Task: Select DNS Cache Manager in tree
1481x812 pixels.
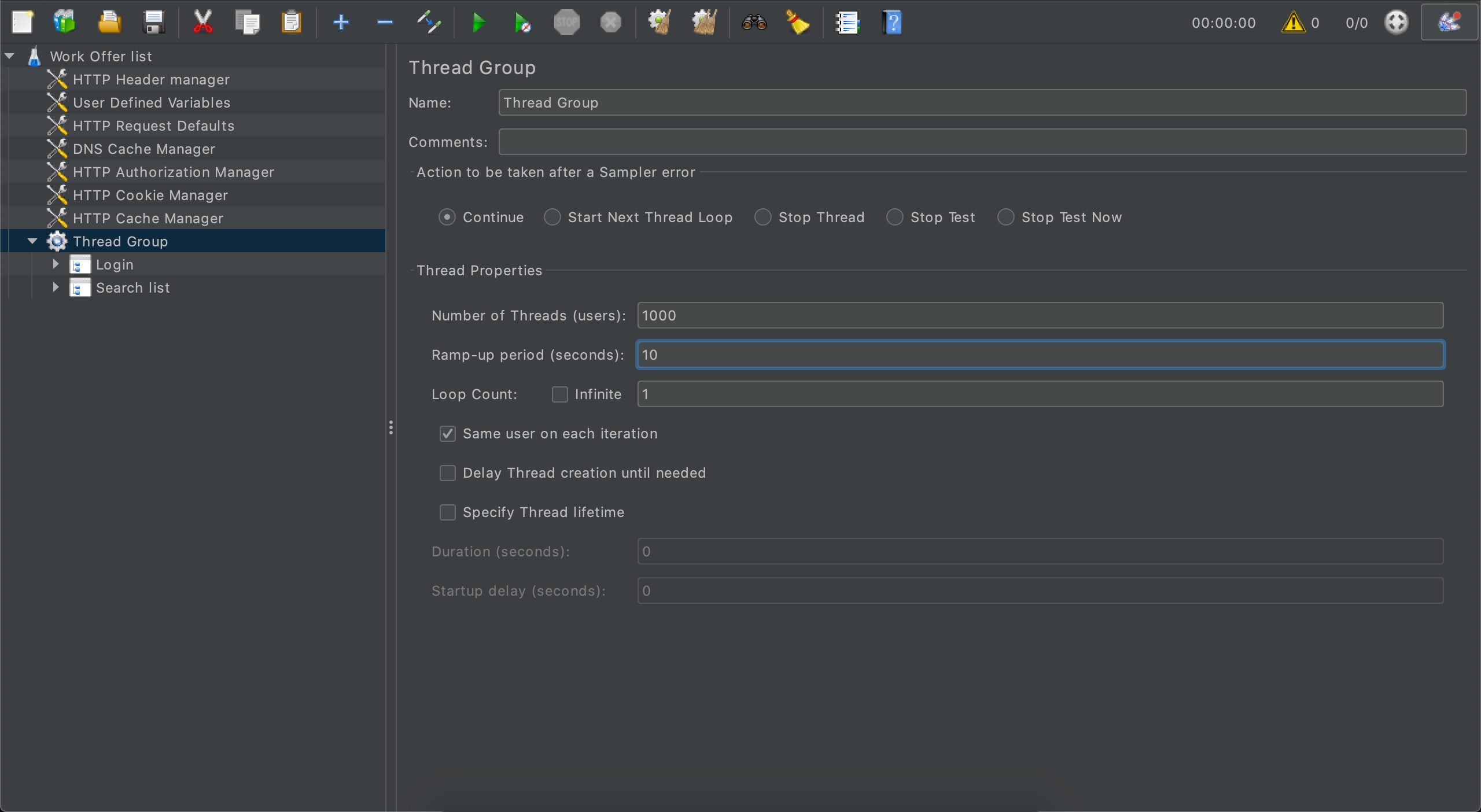Action: [x=144, y=149]
